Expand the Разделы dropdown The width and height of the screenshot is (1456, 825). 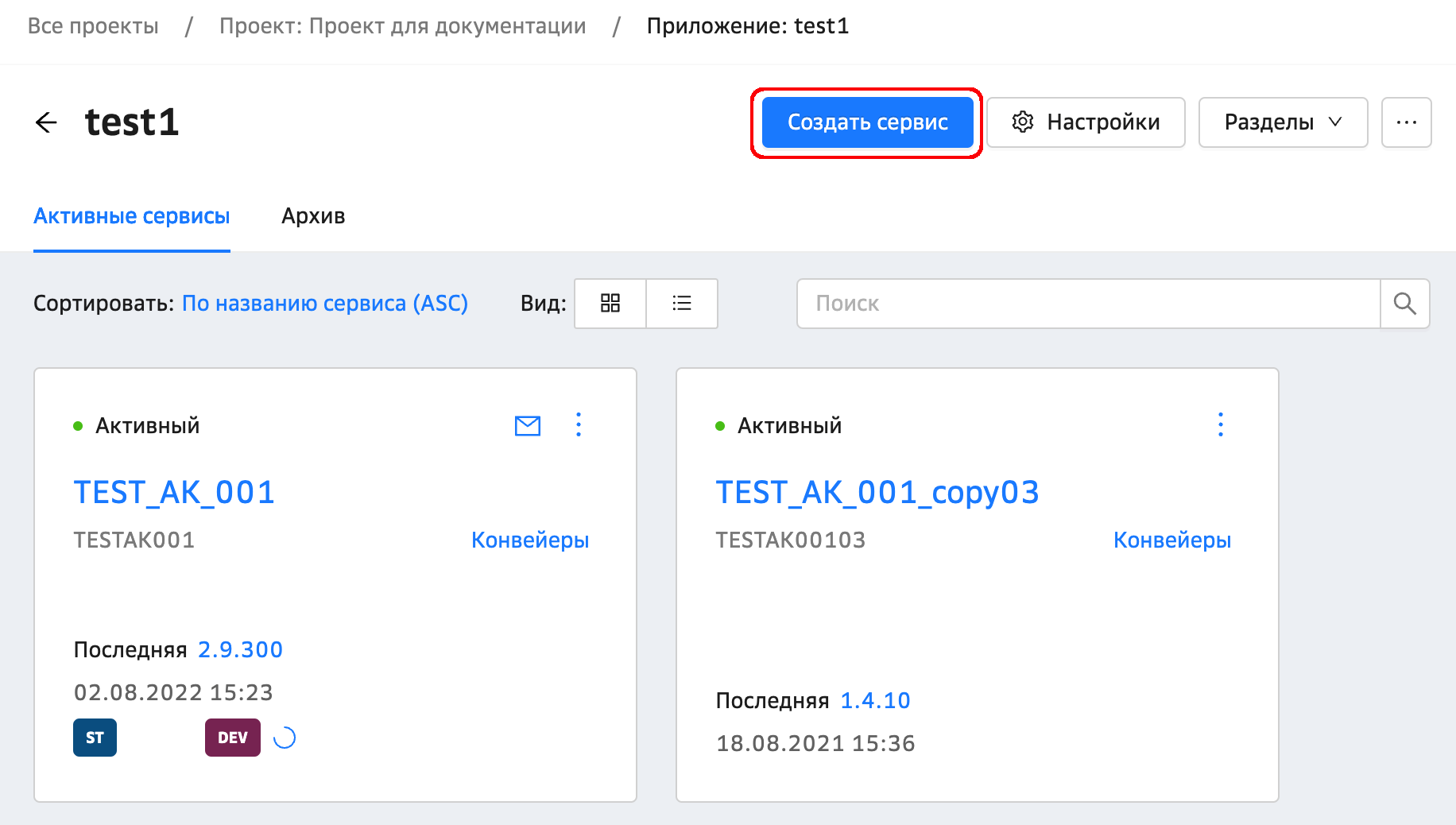coord(1283,122)
